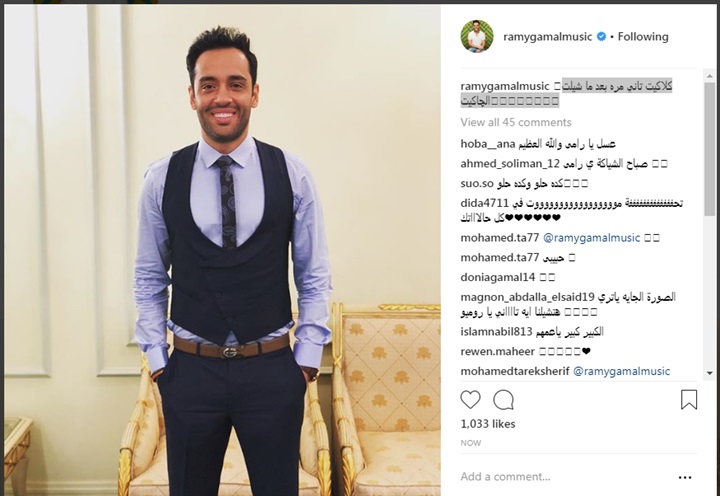Open the islamnabil813 commenter profile
The image size is (720, 496).
[496, 332]
